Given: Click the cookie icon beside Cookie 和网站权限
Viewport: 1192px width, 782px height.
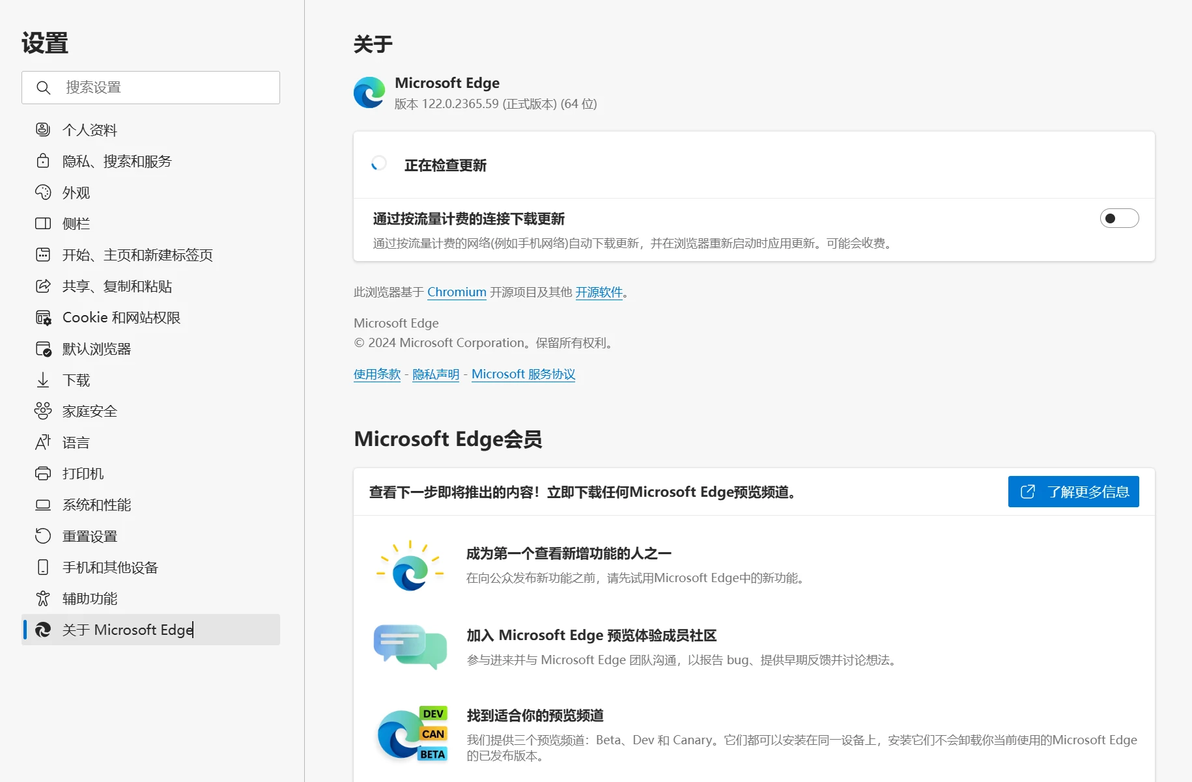Looking at the screenshot, I should [x=43, y=318].
